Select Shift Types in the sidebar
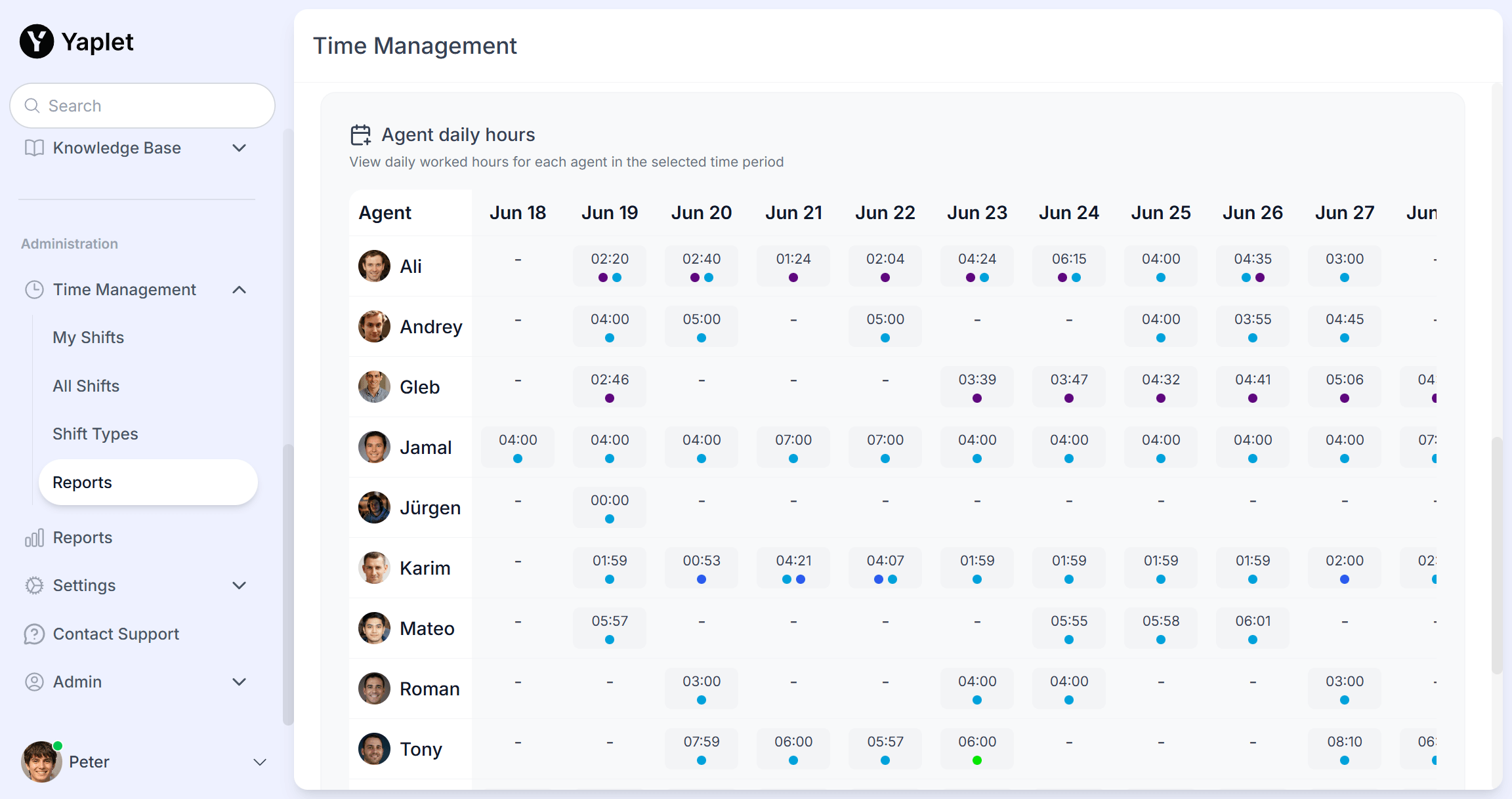 click(x=95, y=434)
